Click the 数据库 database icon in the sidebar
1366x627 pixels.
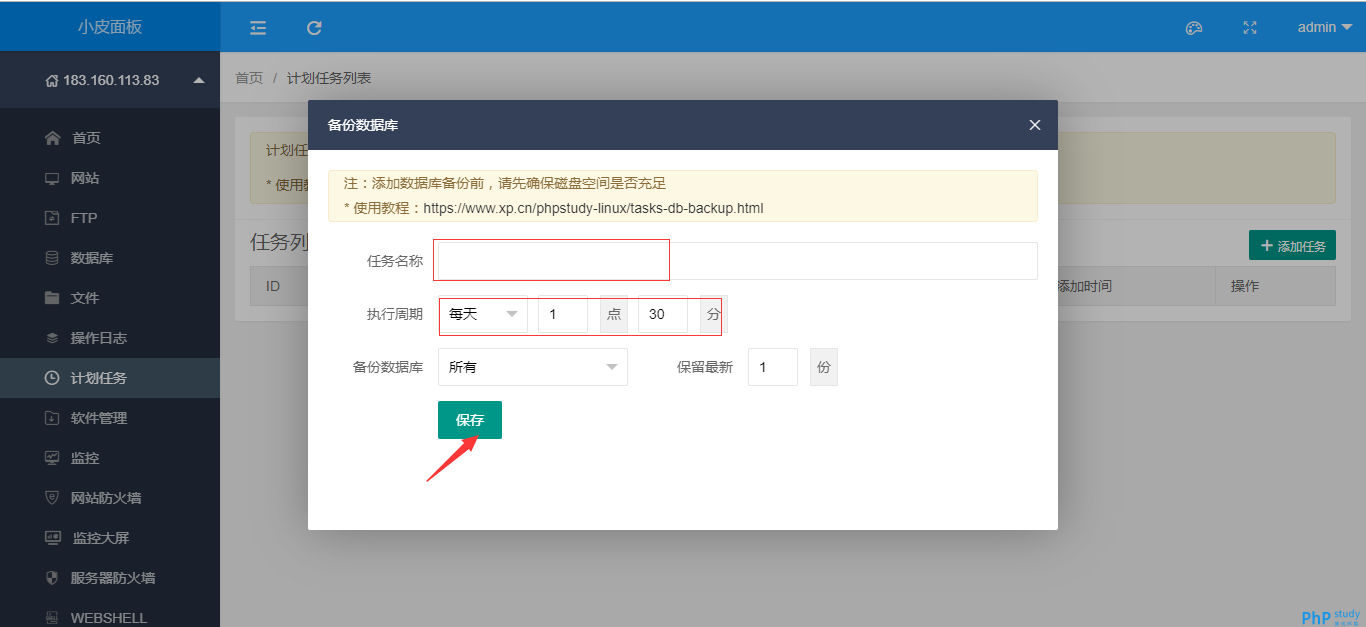(x=52, y=258)
